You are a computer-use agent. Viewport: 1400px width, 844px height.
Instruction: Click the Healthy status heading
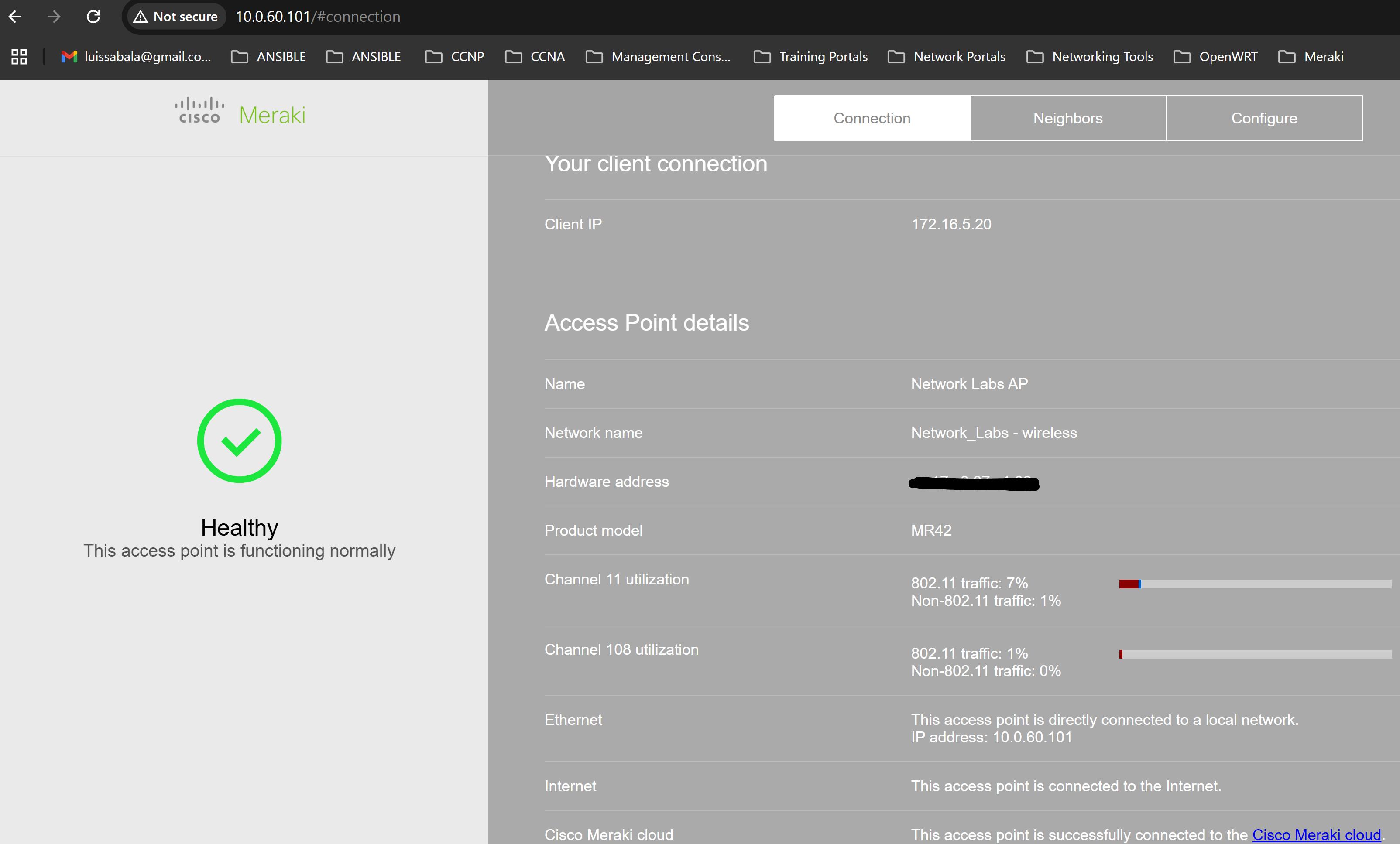[239, 528]
